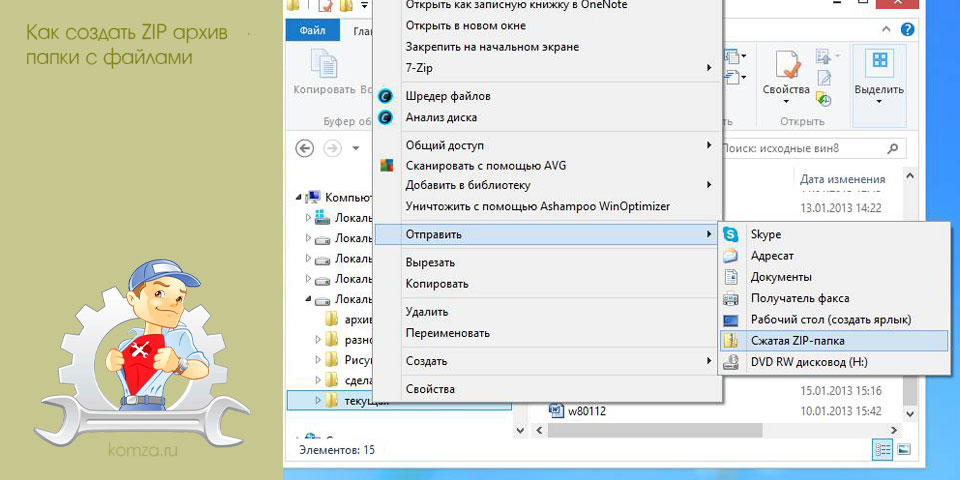
Task: Expand the разное folder tree arrow
Action: coord(317,339)
